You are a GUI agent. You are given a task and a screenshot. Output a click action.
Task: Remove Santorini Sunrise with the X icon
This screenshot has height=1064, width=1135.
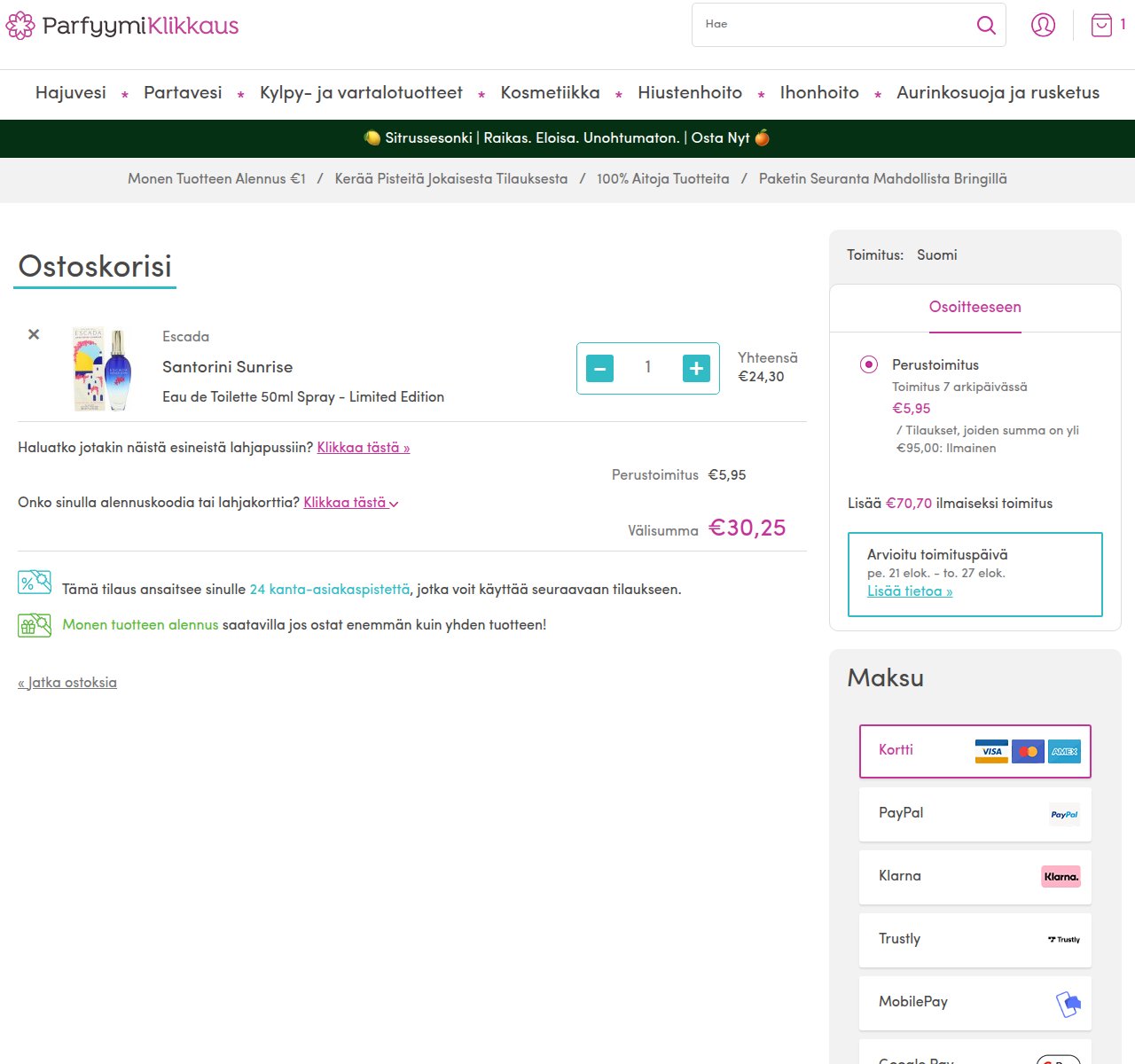(34, 334)
